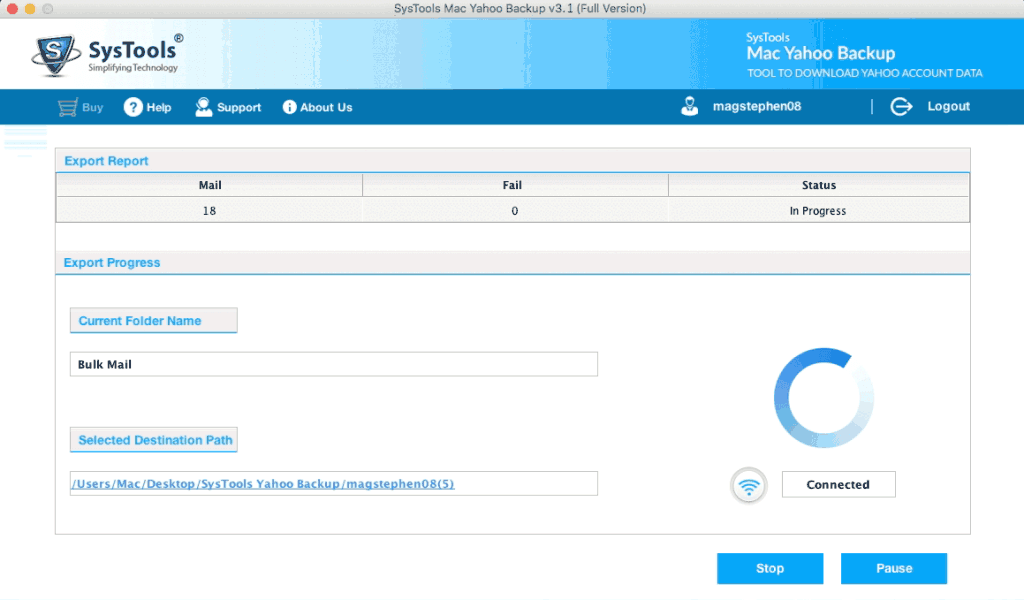This screenshot has width=1024, height=600.
Task: Pause the export with the Pause button
Action: coord(894,569)
